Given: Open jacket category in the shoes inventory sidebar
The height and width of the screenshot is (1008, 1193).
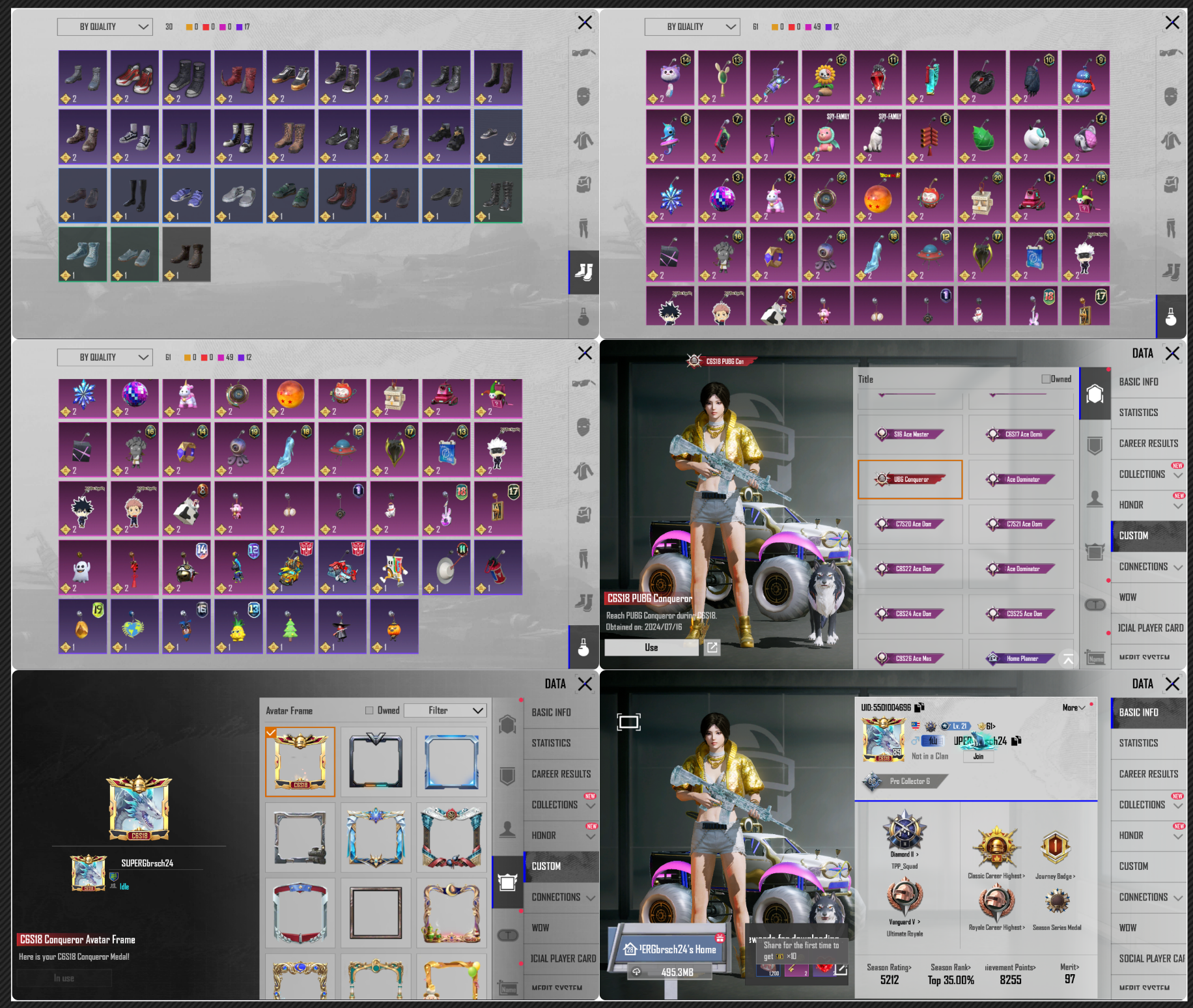Looking at the screenshot, I should tap(583, 141).
